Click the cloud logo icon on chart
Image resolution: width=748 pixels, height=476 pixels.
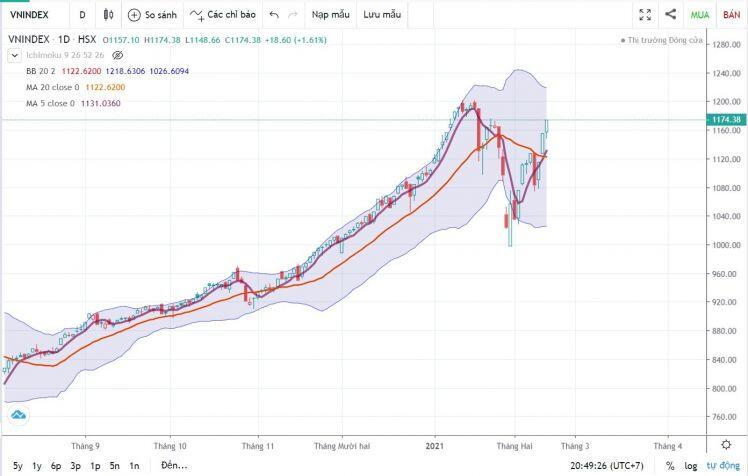tap(19, 415)
